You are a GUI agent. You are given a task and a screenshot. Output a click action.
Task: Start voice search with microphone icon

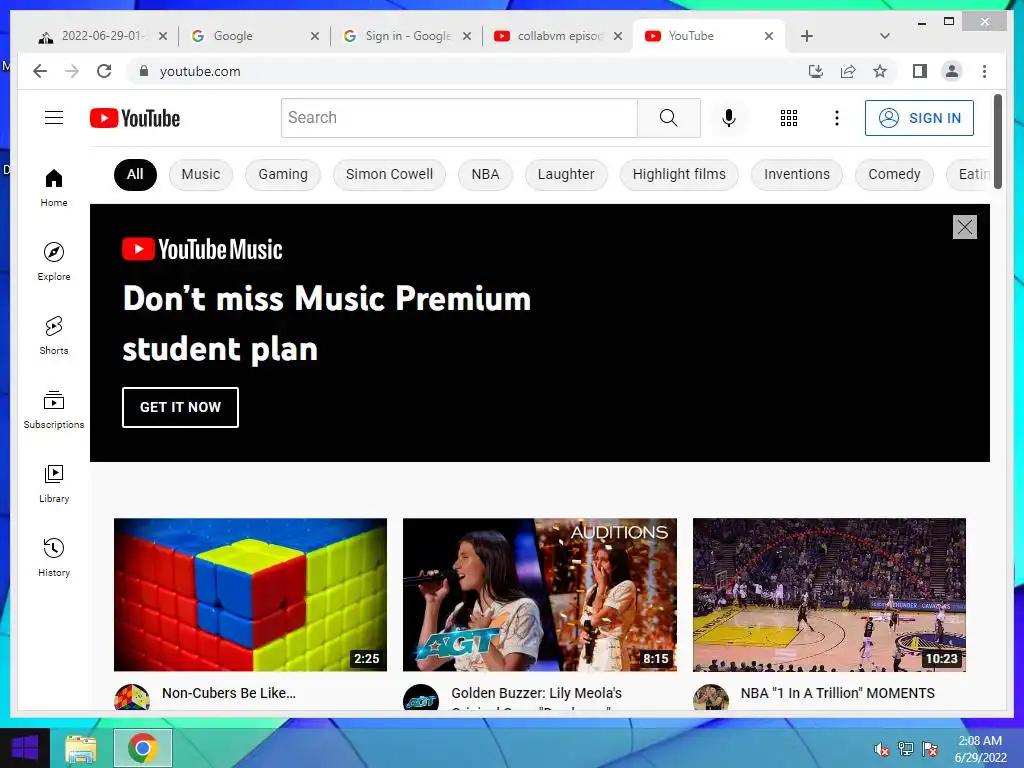point(729,118)
